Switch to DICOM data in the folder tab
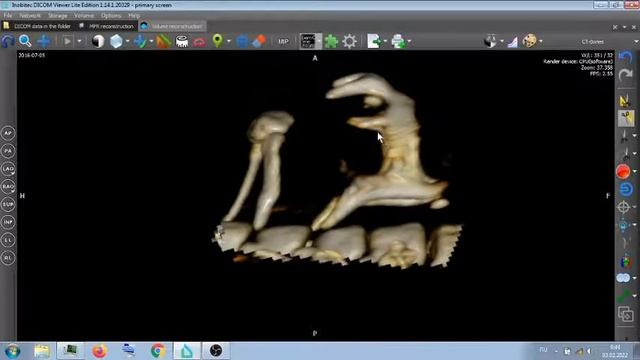Screen dimensions: 640x360 pyautogui.click(x=37, y=26)
